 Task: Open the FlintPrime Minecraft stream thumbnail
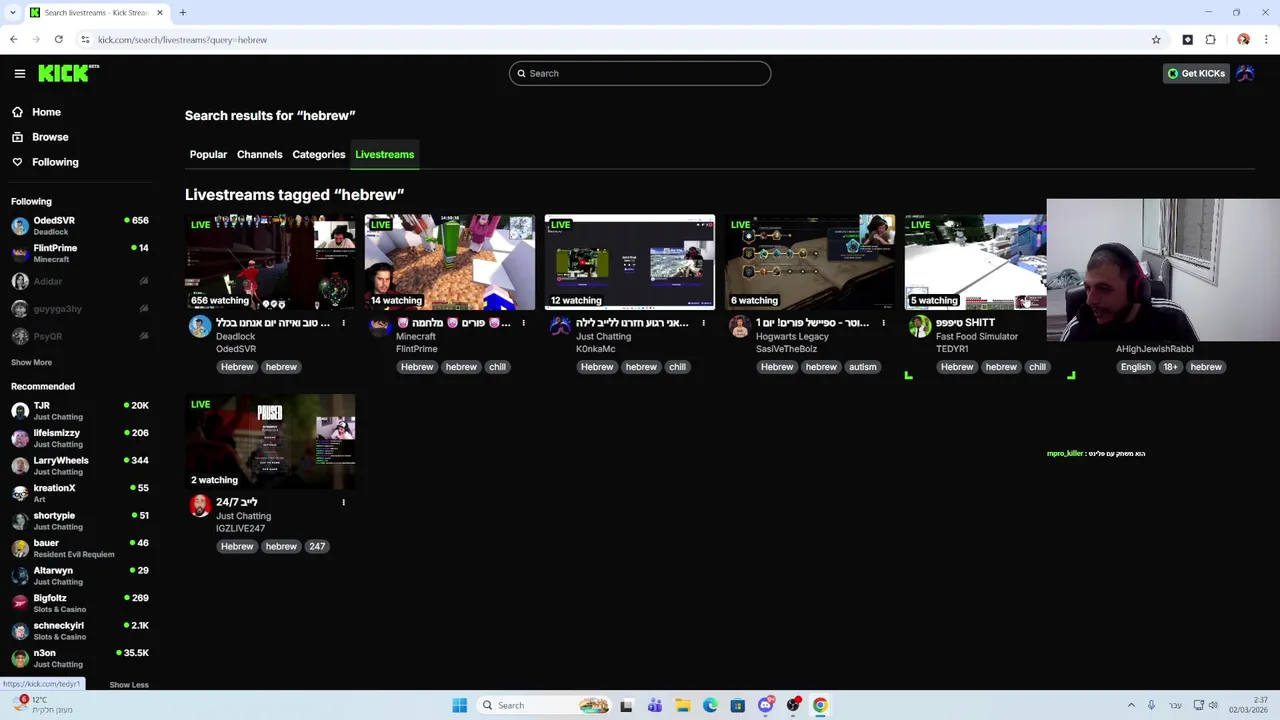[x=450, y=262]
